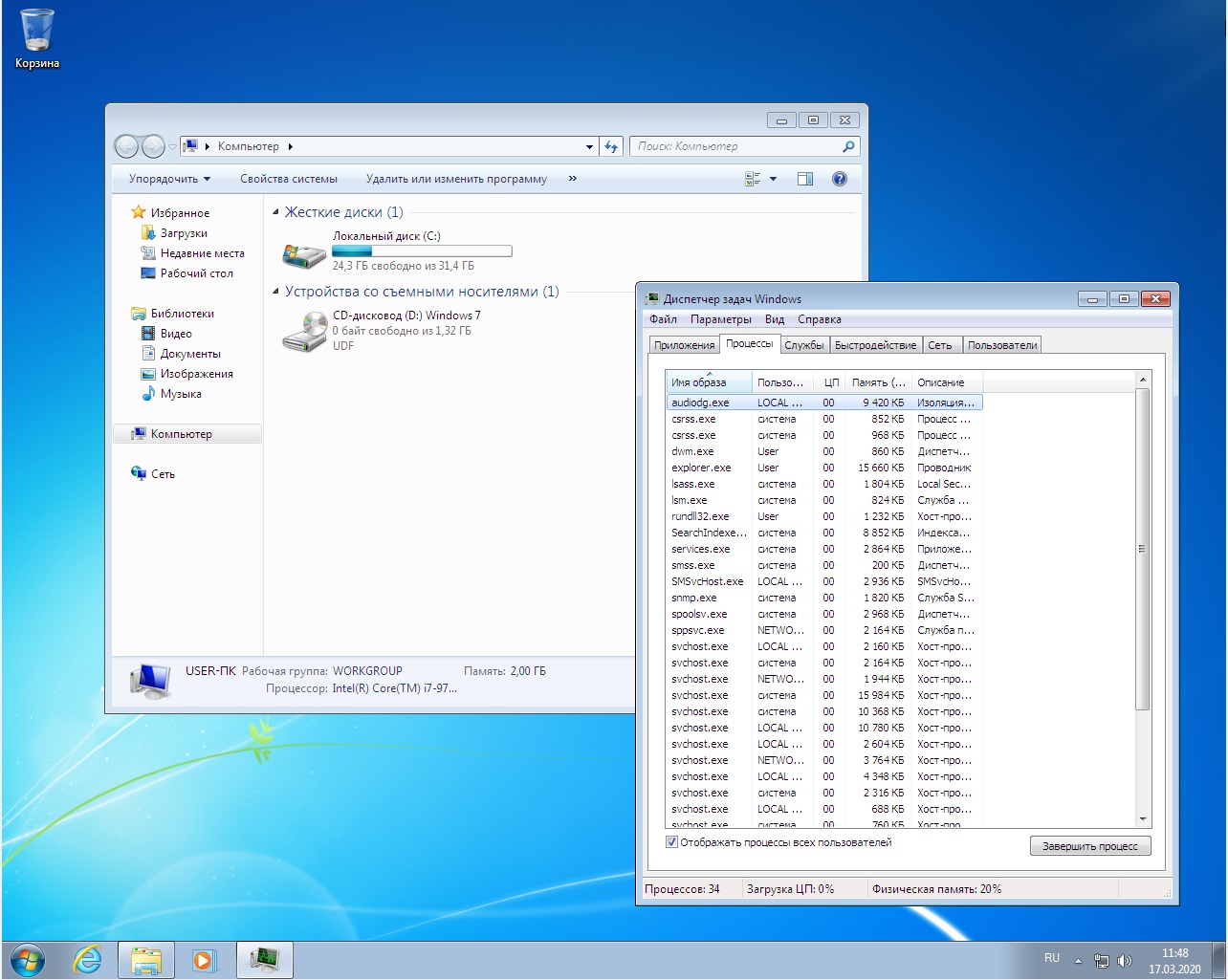Open Windows Media Player from taskbar
The width and height of the screenshot is (1228, 980).
click(x=205, y=959)
